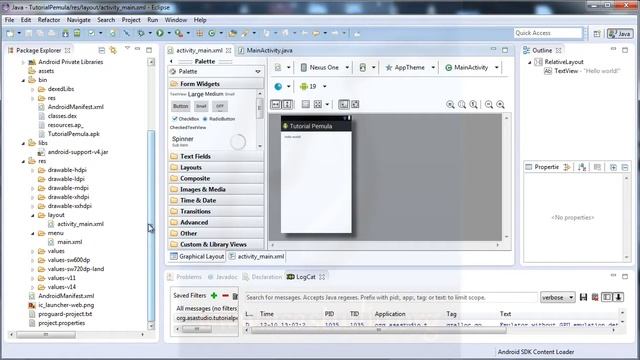Select the Button widget in palette
This screenshot has width=640, height=360.
tap(180, 106)
